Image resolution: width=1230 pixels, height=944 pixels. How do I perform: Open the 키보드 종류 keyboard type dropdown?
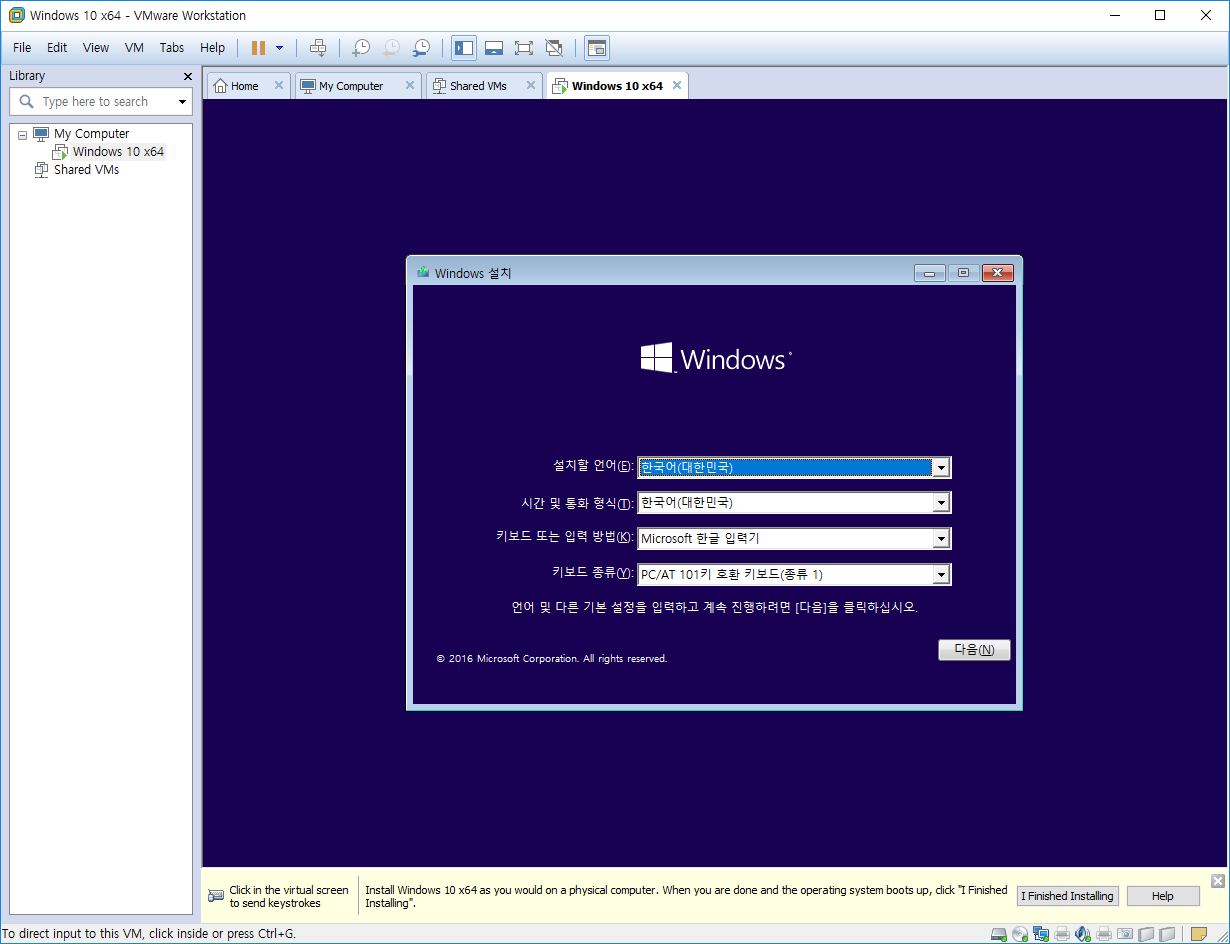point(940,575)
